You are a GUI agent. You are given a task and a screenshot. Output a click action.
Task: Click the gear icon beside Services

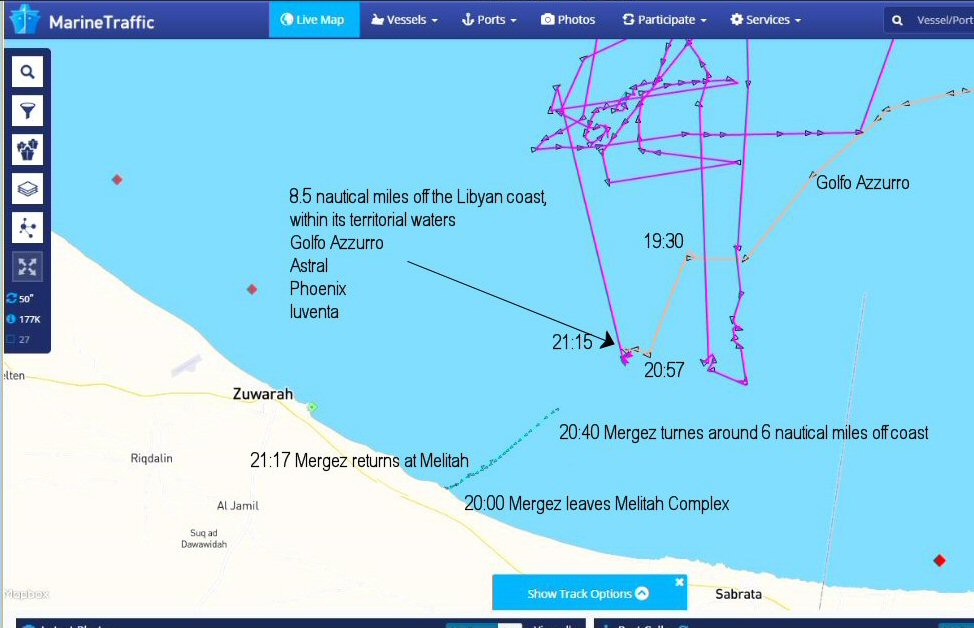(736, 20)
